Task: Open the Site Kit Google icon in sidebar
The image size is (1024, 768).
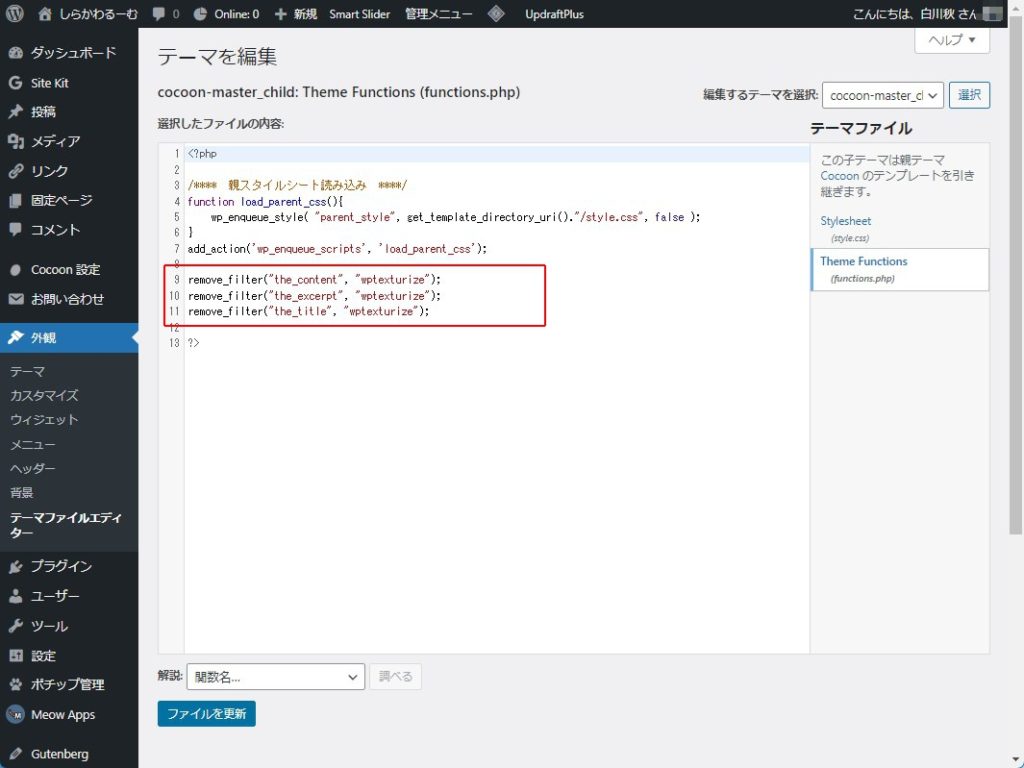Action: (x=15, y=83)
